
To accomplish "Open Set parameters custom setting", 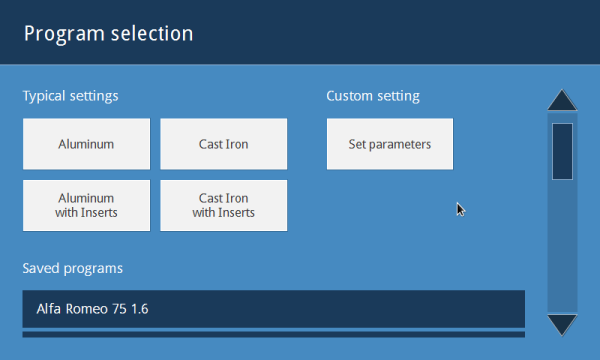I will coord(390,144).
